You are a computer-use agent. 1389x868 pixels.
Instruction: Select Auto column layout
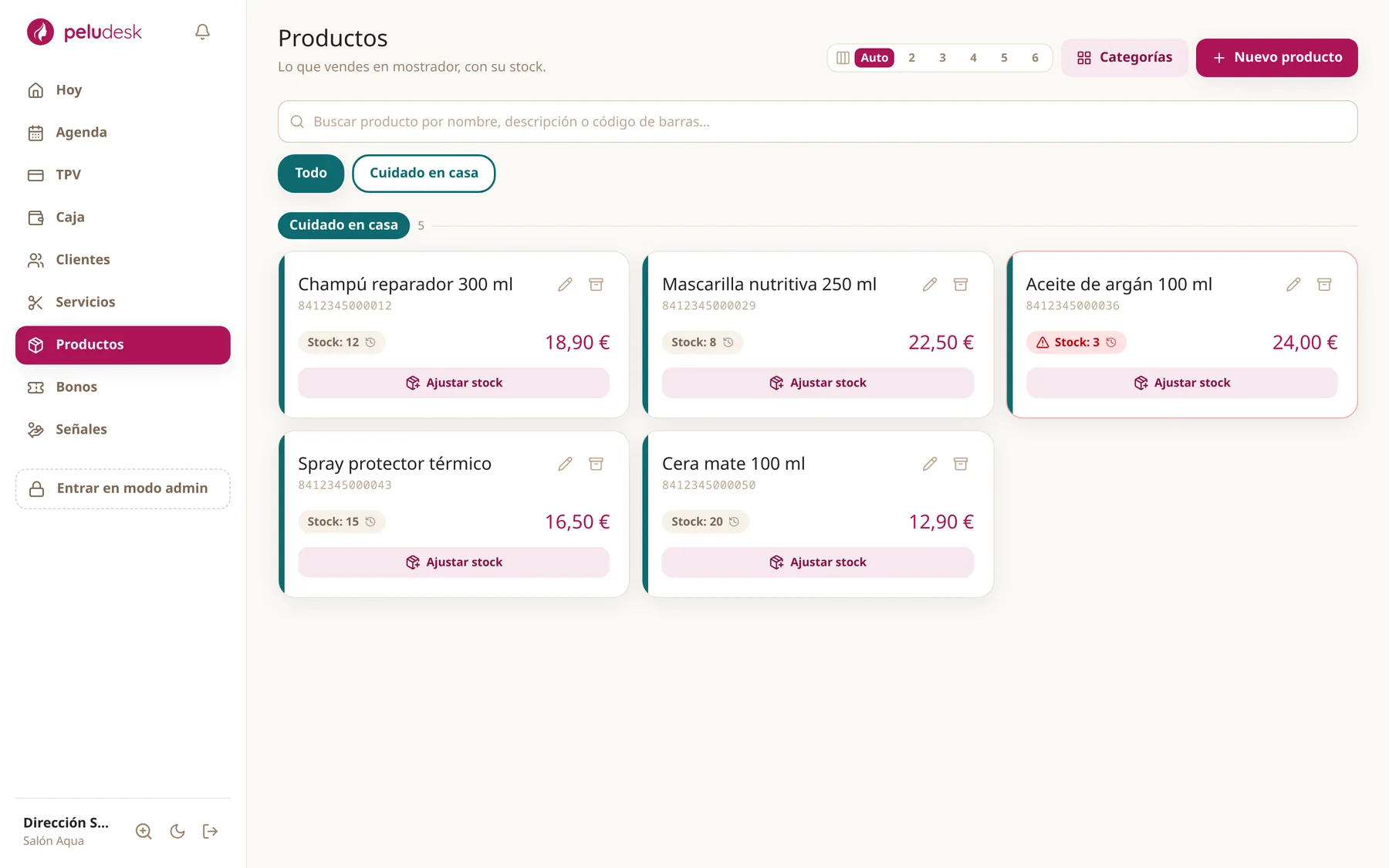tap(874, 58)
